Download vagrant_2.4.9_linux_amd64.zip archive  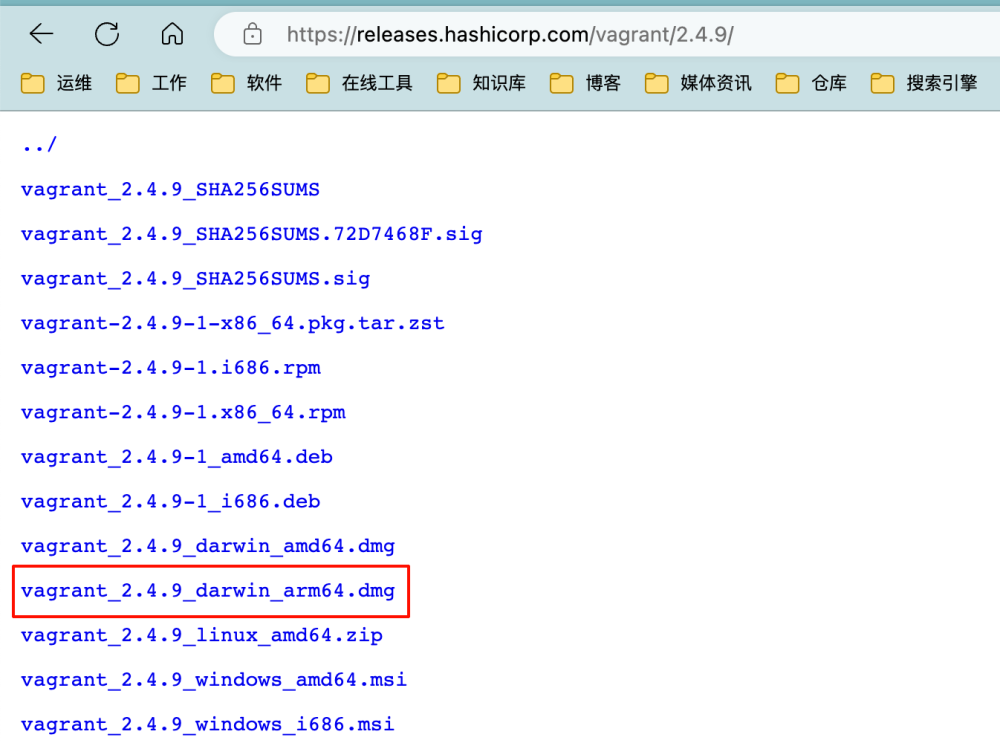[x=202, y=636]
